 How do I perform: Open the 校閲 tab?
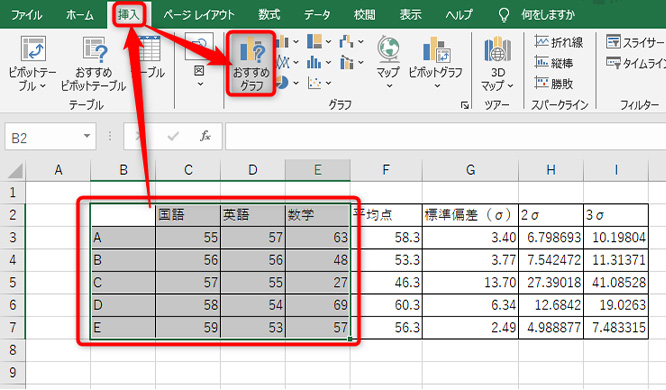tap(364, 15)
